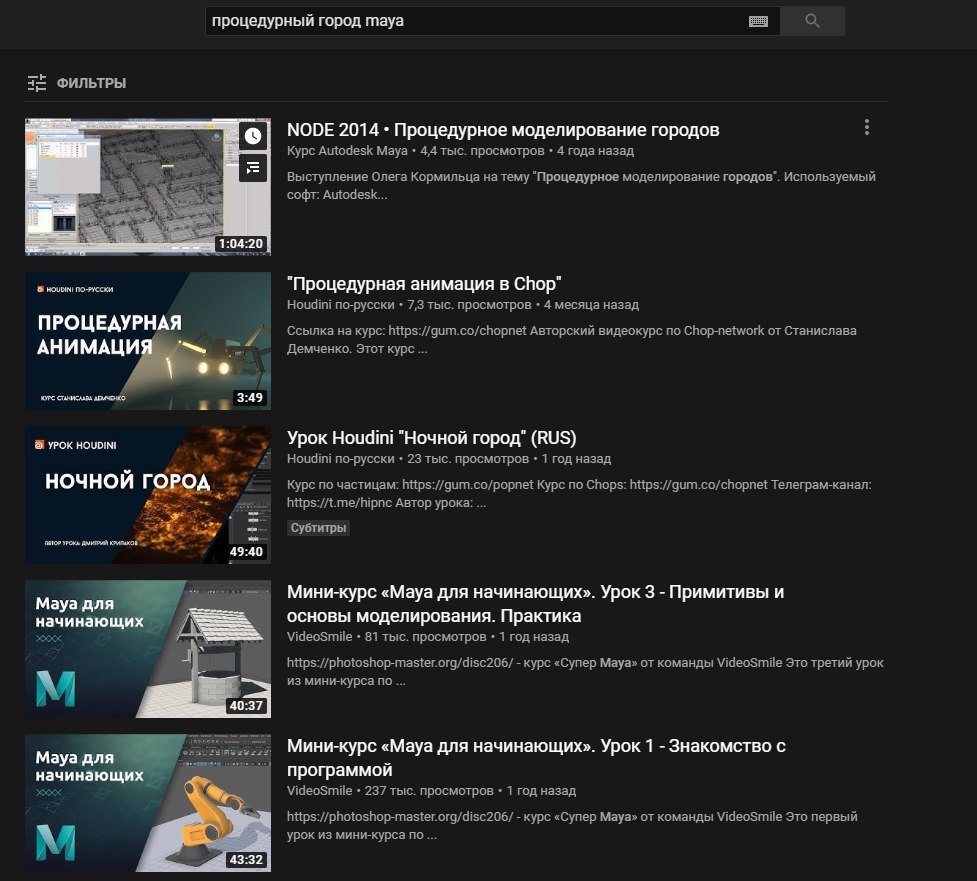Click the Субтитры badge
977x881 pixels.
tap(318, 528)
